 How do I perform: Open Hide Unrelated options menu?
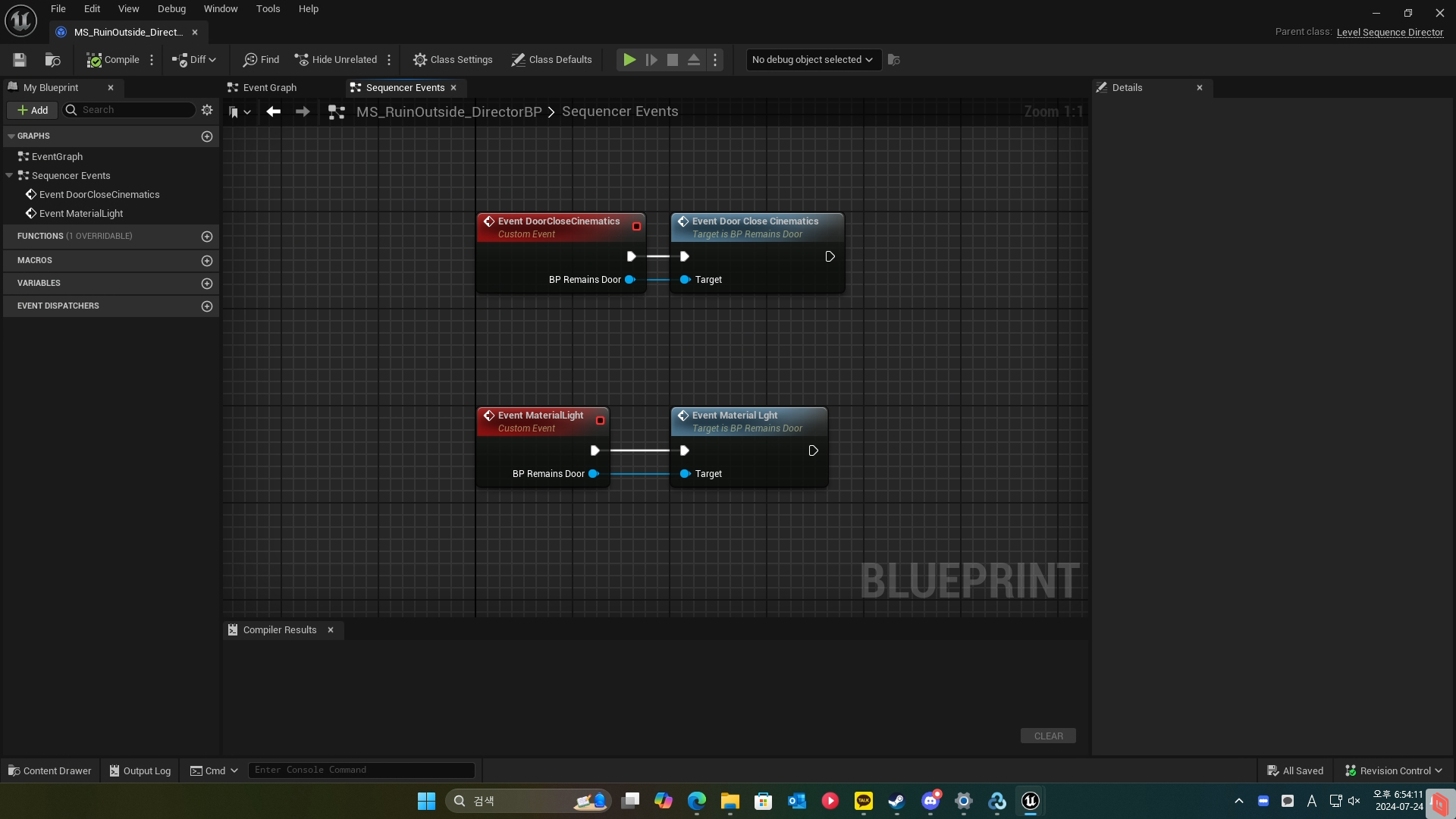pos(389,60)
